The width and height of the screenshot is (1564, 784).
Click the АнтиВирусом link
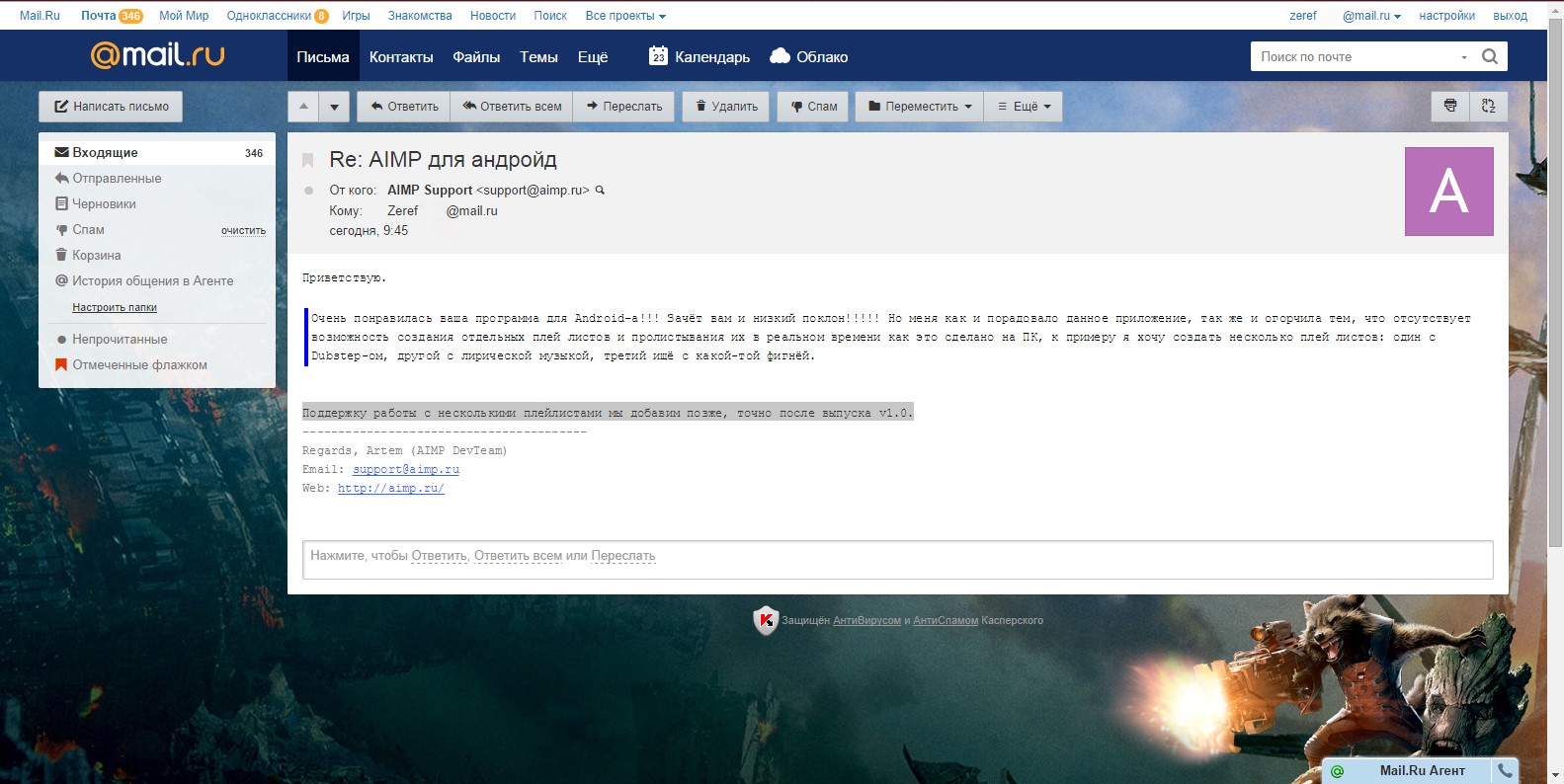coord(866,621)
